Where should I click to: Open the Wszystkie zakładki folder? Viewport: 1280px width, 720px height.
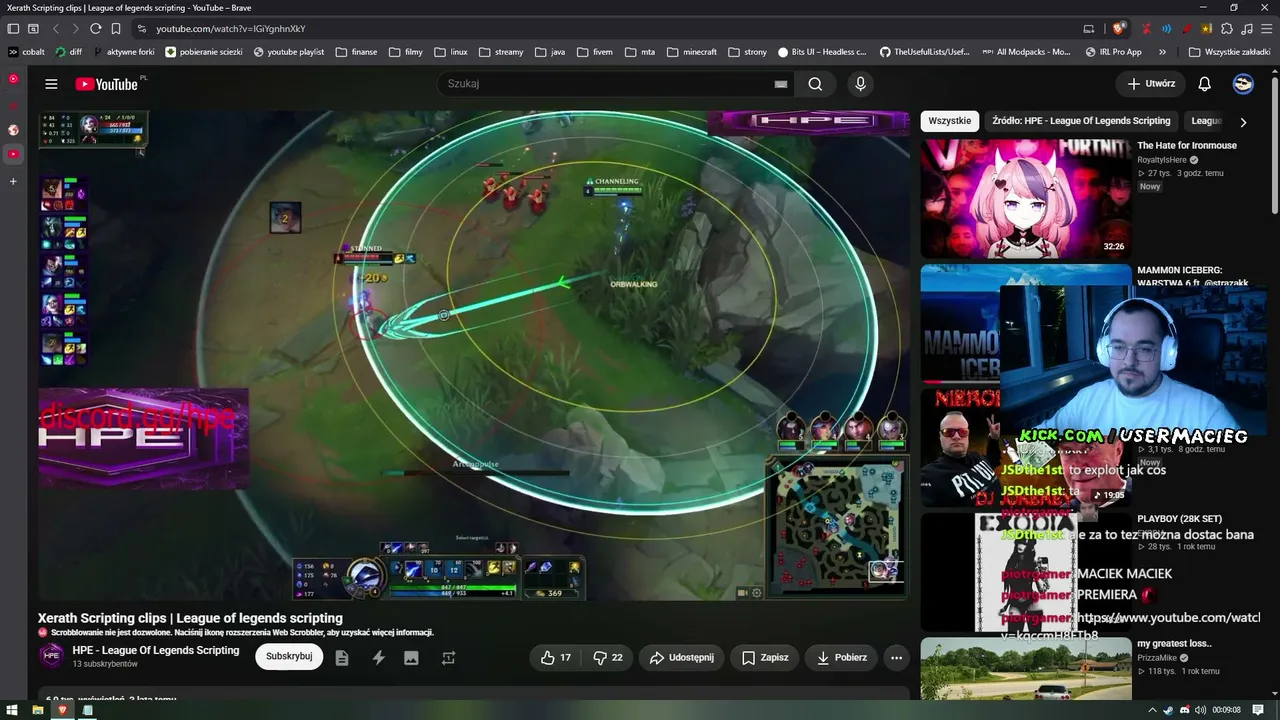pyautogui.click(x=1230, y=52)
